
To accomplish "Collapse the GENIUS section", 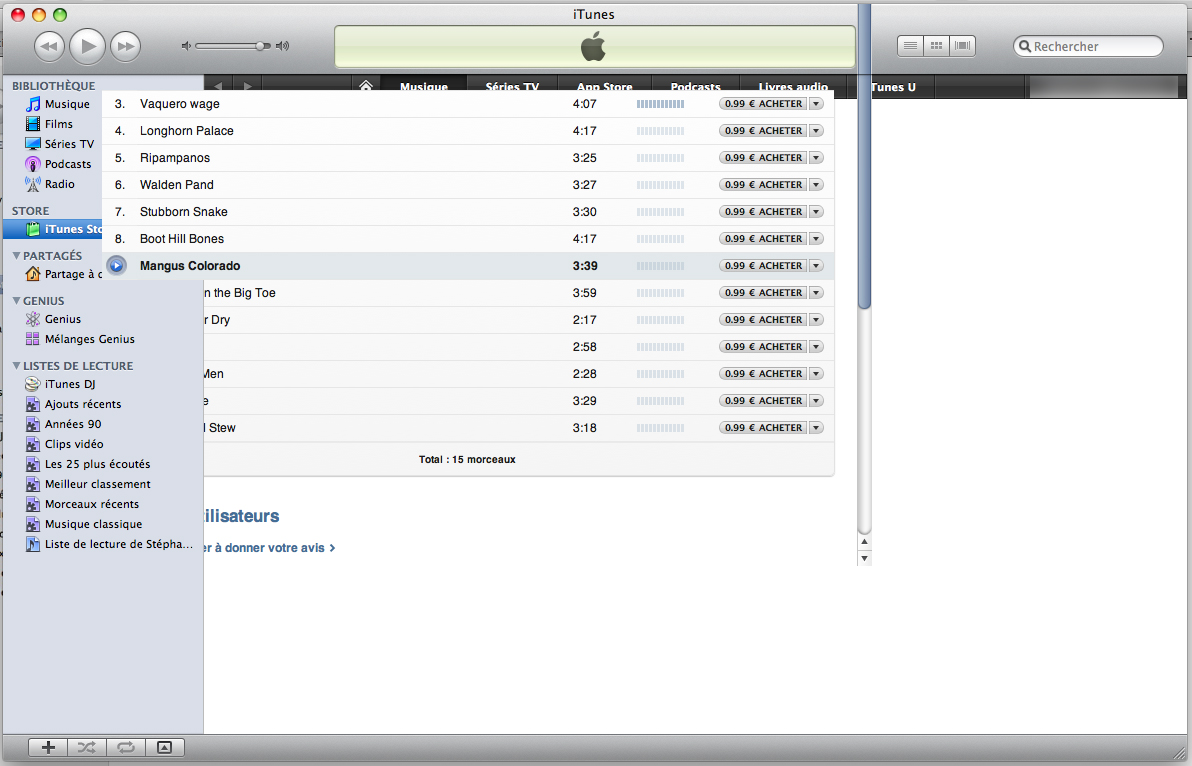I will 17,301.
